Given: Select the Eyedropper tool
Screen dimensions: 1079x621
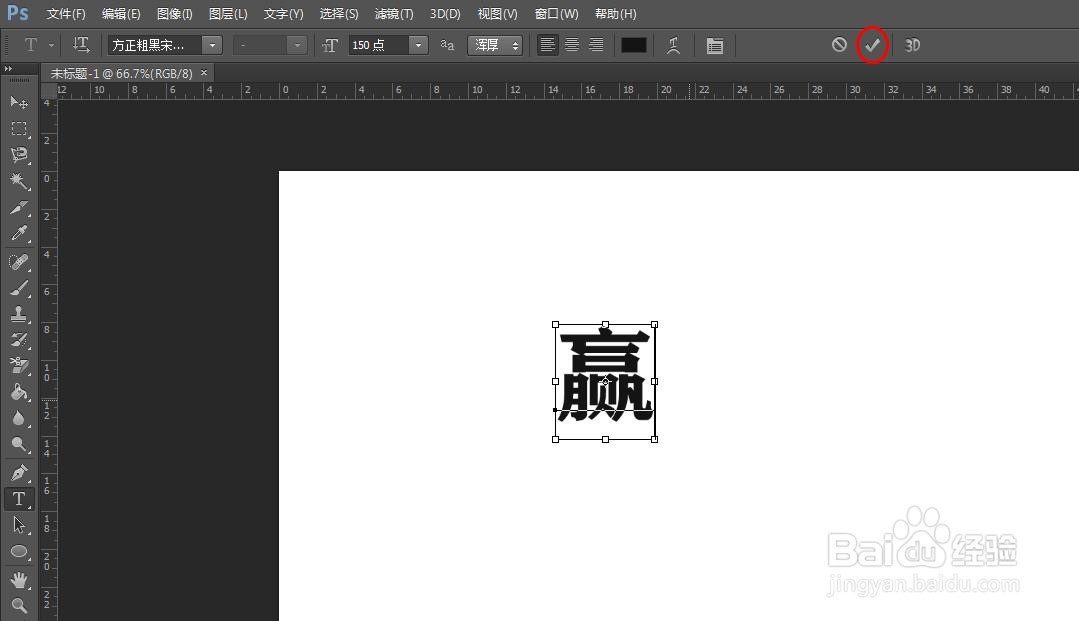Looking at the screenshot, I should click(x=19, y=233).
